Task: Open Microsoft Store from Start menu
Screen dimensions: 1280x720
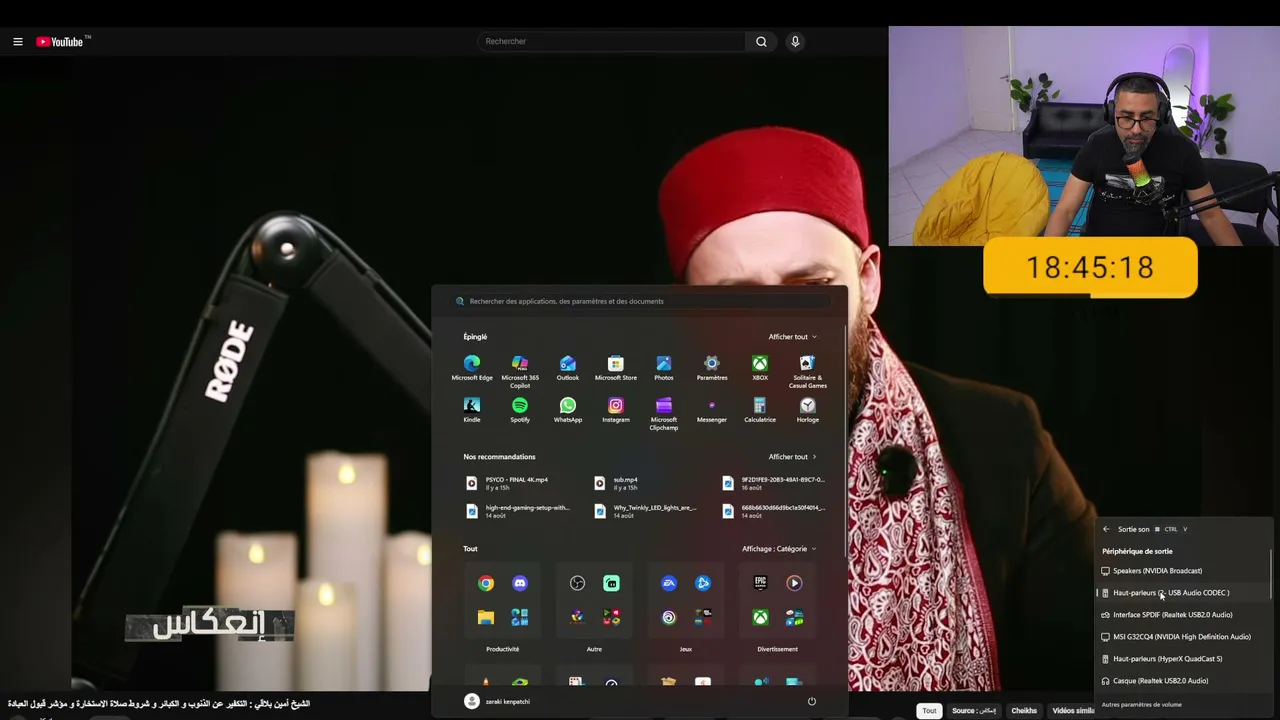Action: tap(616, 368)
